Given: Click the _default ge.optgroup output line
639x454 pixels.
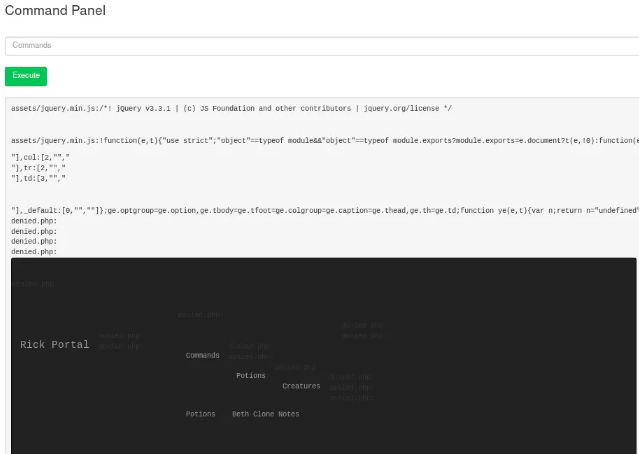Looking at the screenshot, I should tap(325, 210).
